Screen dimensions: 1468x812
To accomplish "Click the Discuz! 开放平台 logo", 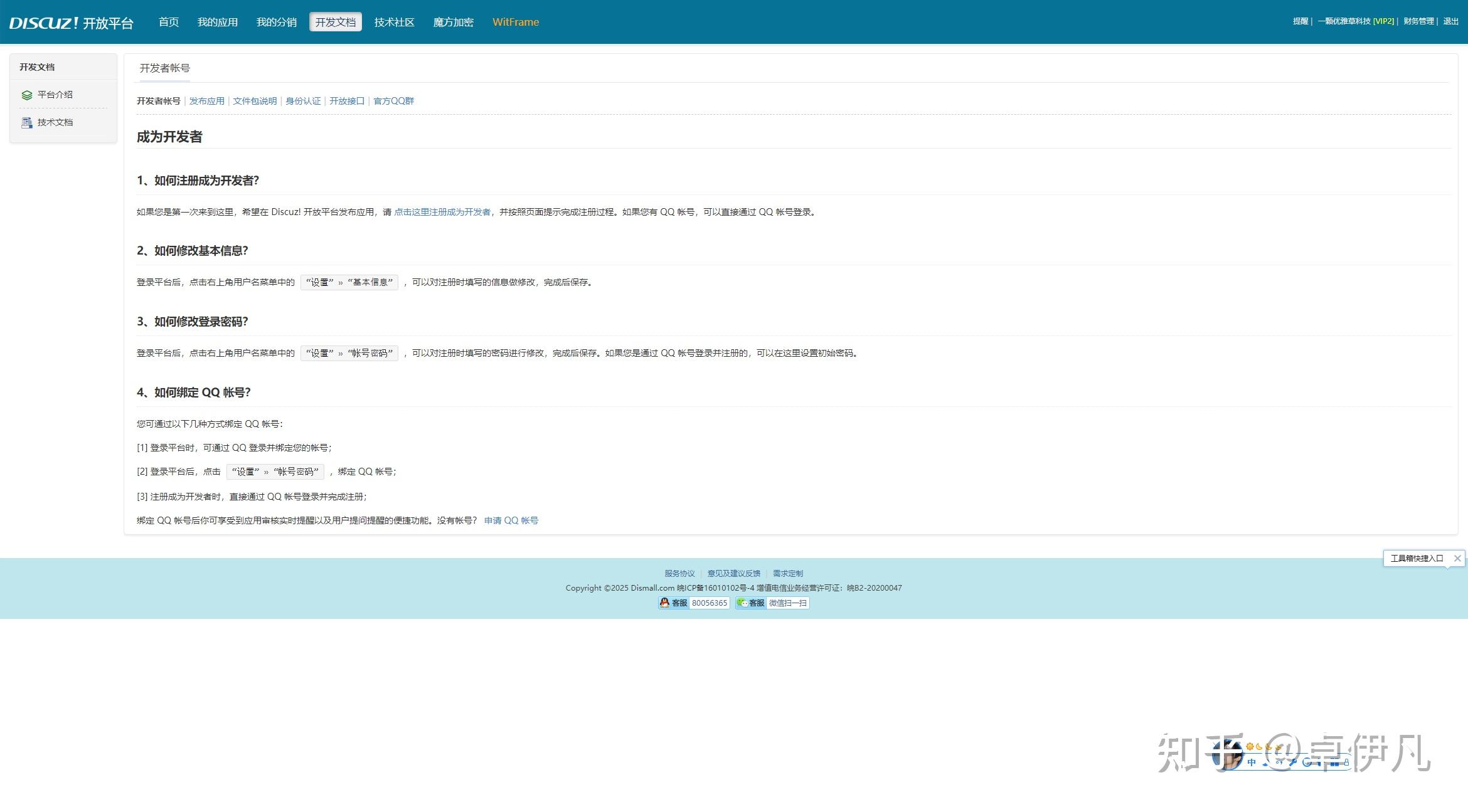I will [71, 23].
